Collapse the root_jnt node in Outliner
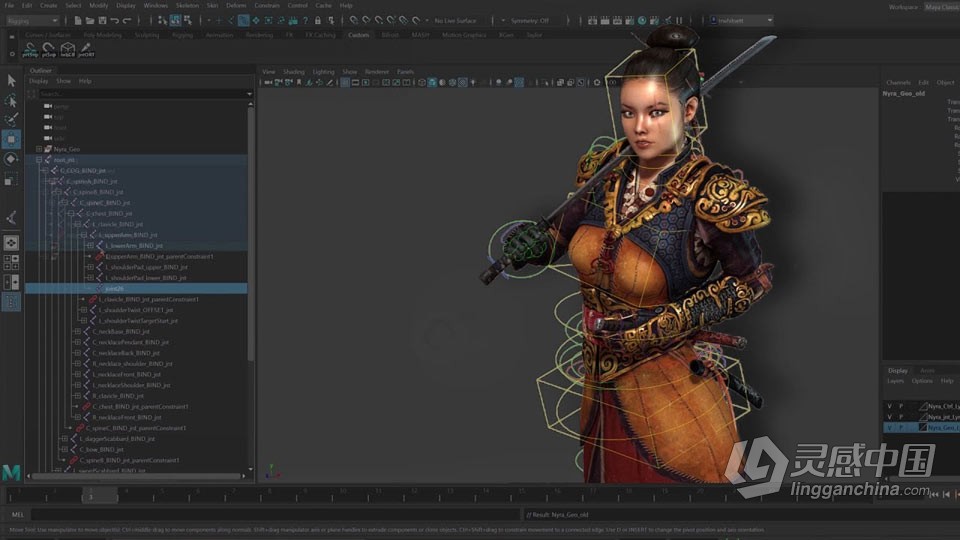This screenshot has height=540, width=960. point(39,160)
